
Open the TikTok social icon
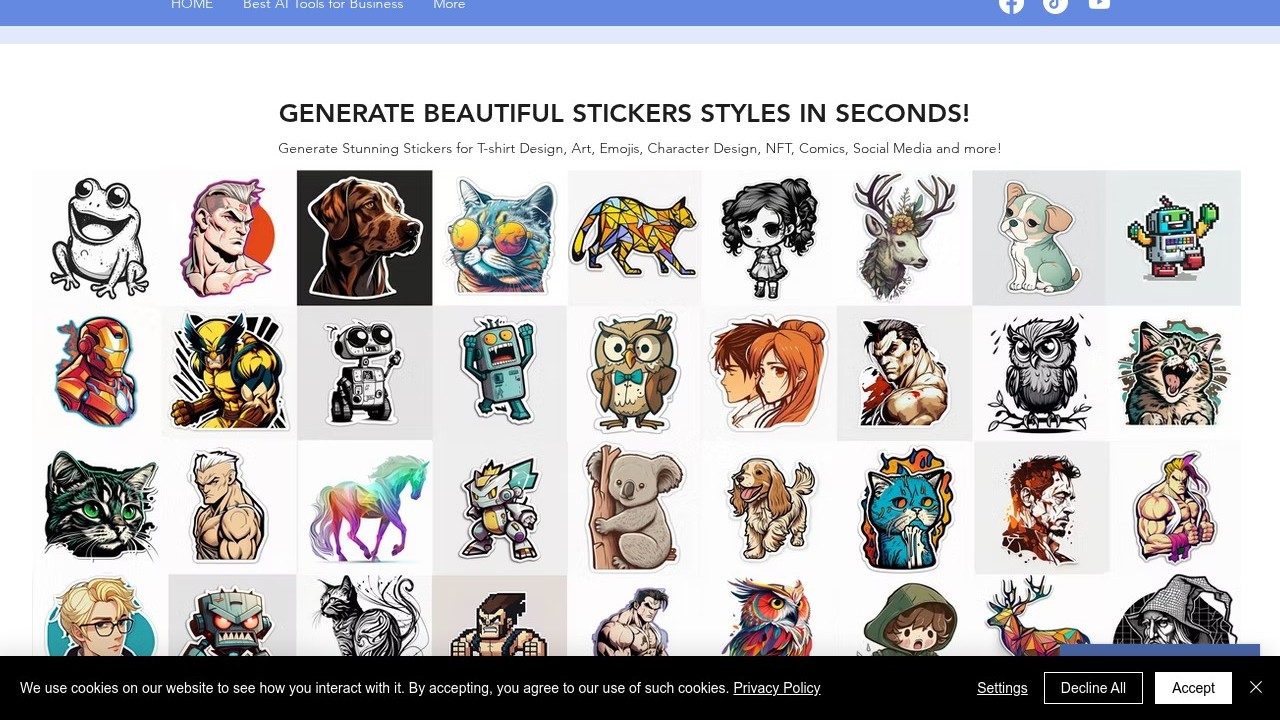pyautogui.click(x=1055, y=4)
